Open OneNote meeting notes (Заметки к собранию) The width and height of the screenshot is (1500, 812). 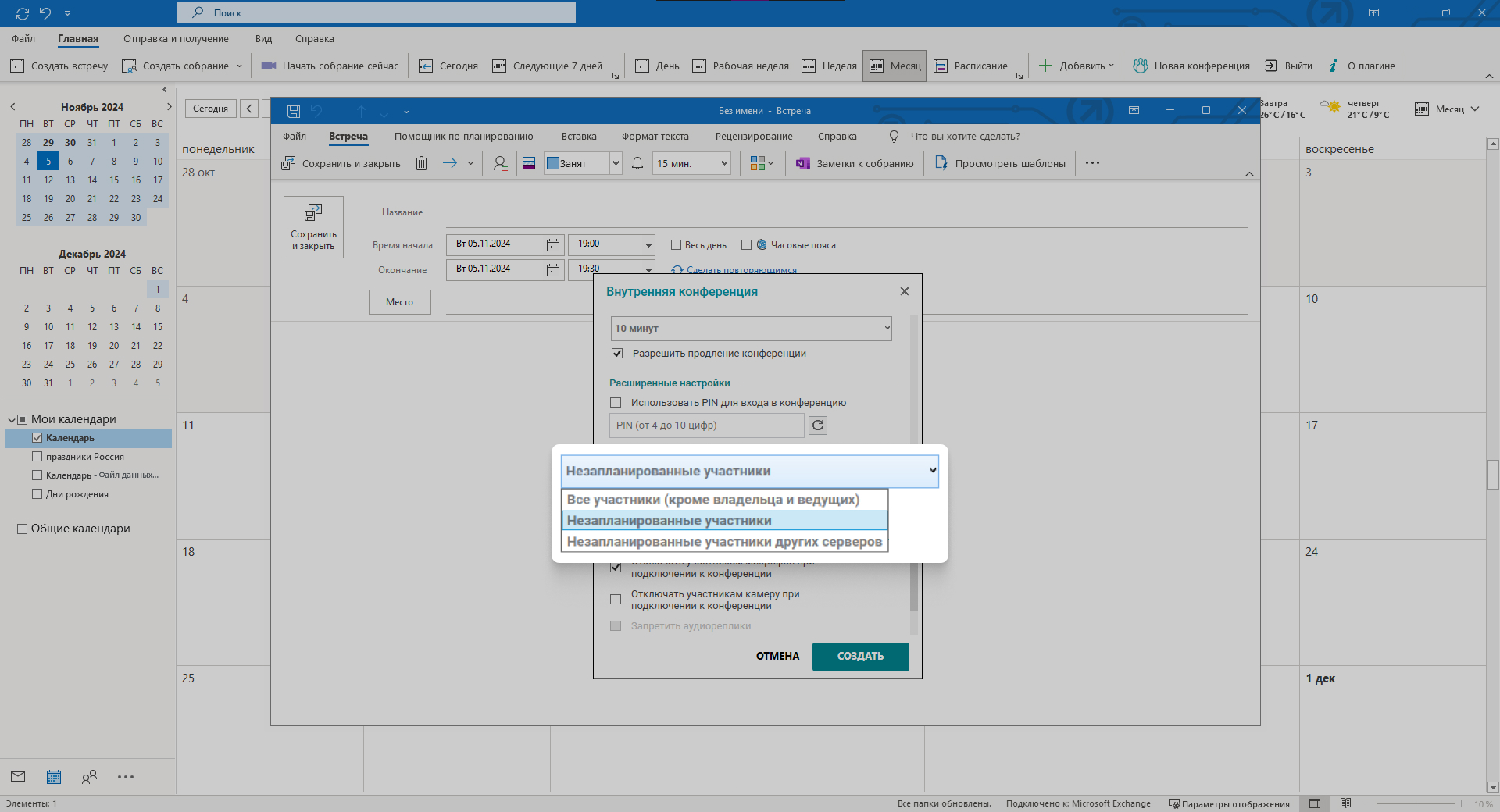pos(855,163)
